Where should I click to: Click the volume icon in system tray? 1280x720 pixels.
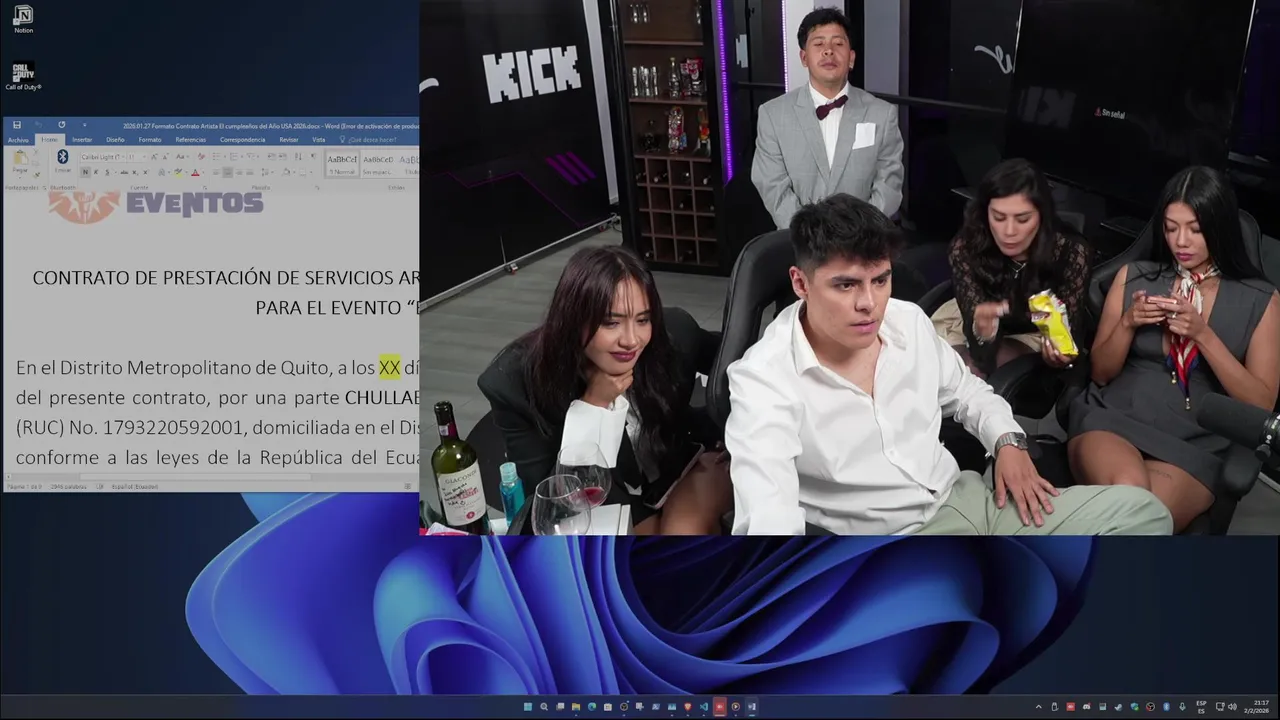1233,707
